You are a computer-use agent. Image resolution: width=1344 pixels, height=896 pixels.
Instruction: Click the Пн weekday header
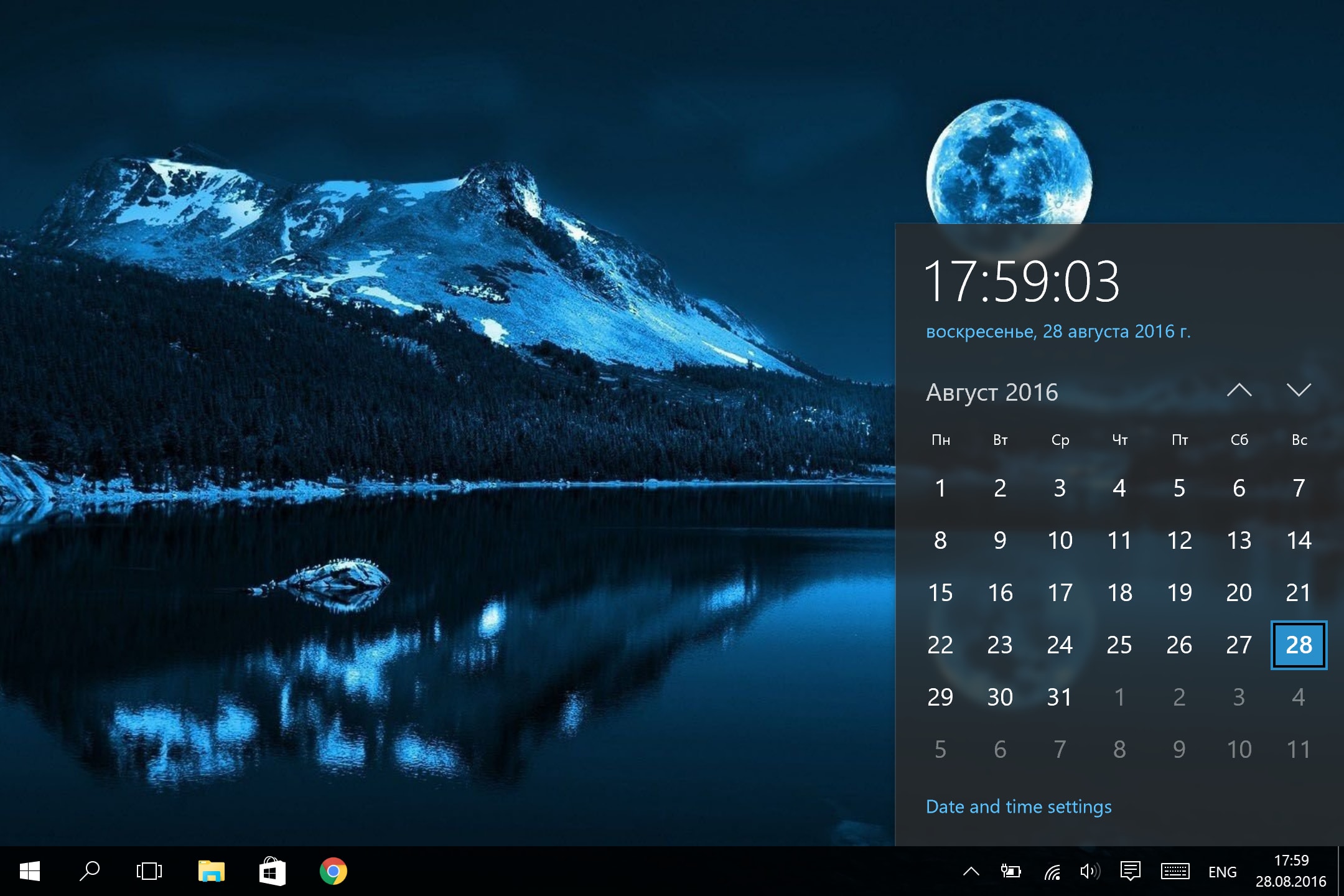tap(940, 441)
